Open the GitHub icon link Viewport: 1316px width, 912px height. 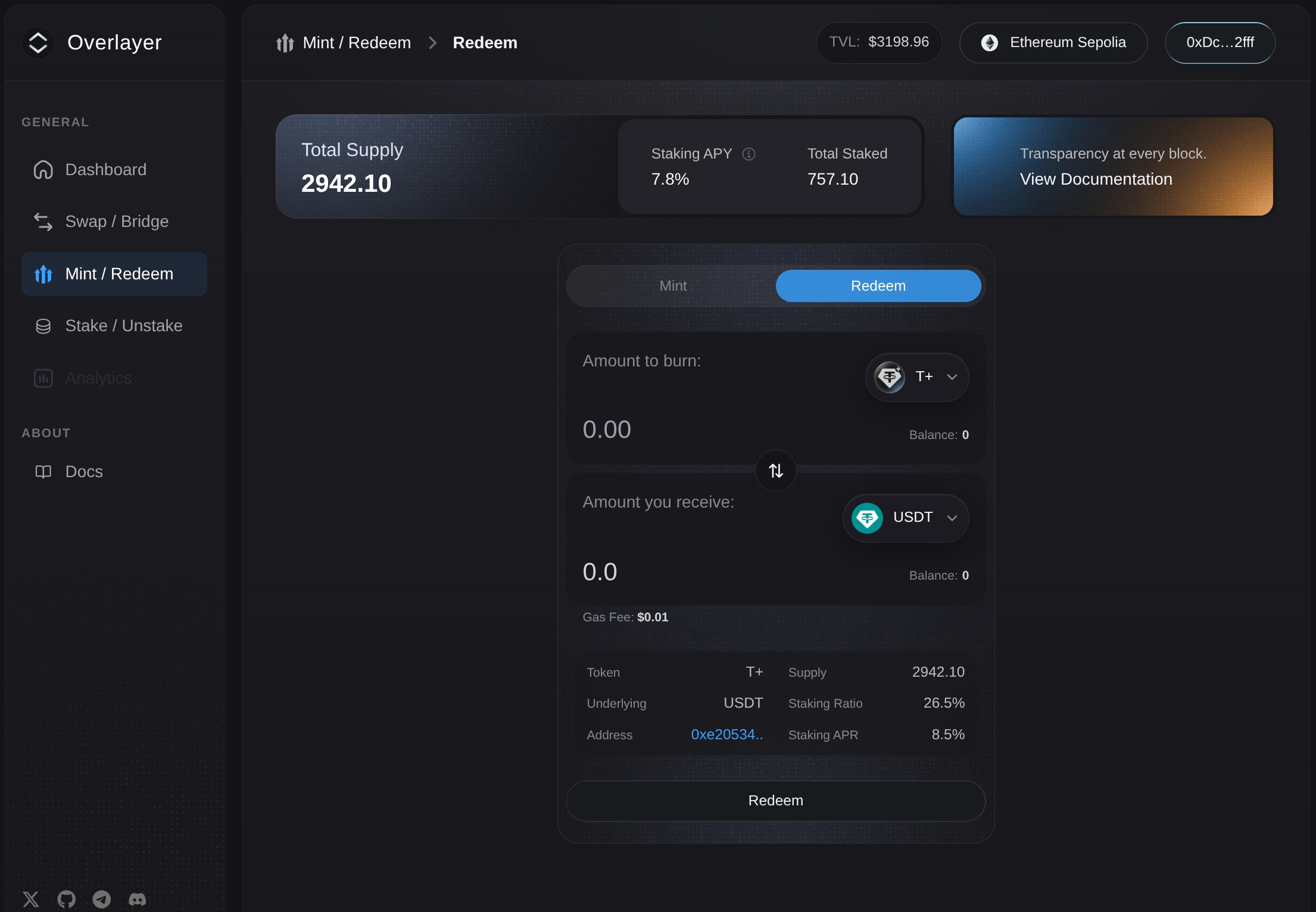(67, 899)
